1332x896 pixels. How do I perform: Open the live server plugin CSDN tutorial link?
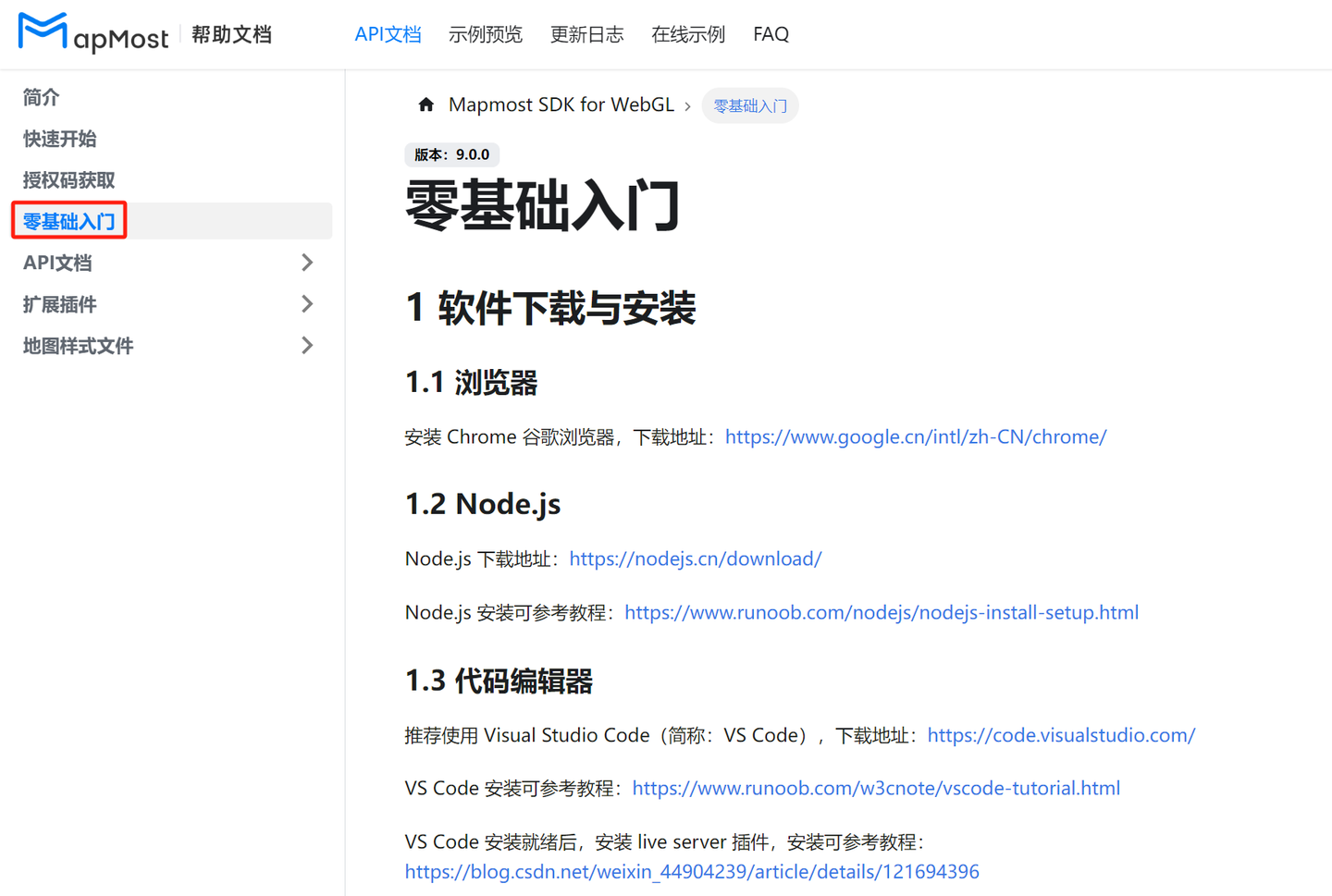click(x=691, y=871)
